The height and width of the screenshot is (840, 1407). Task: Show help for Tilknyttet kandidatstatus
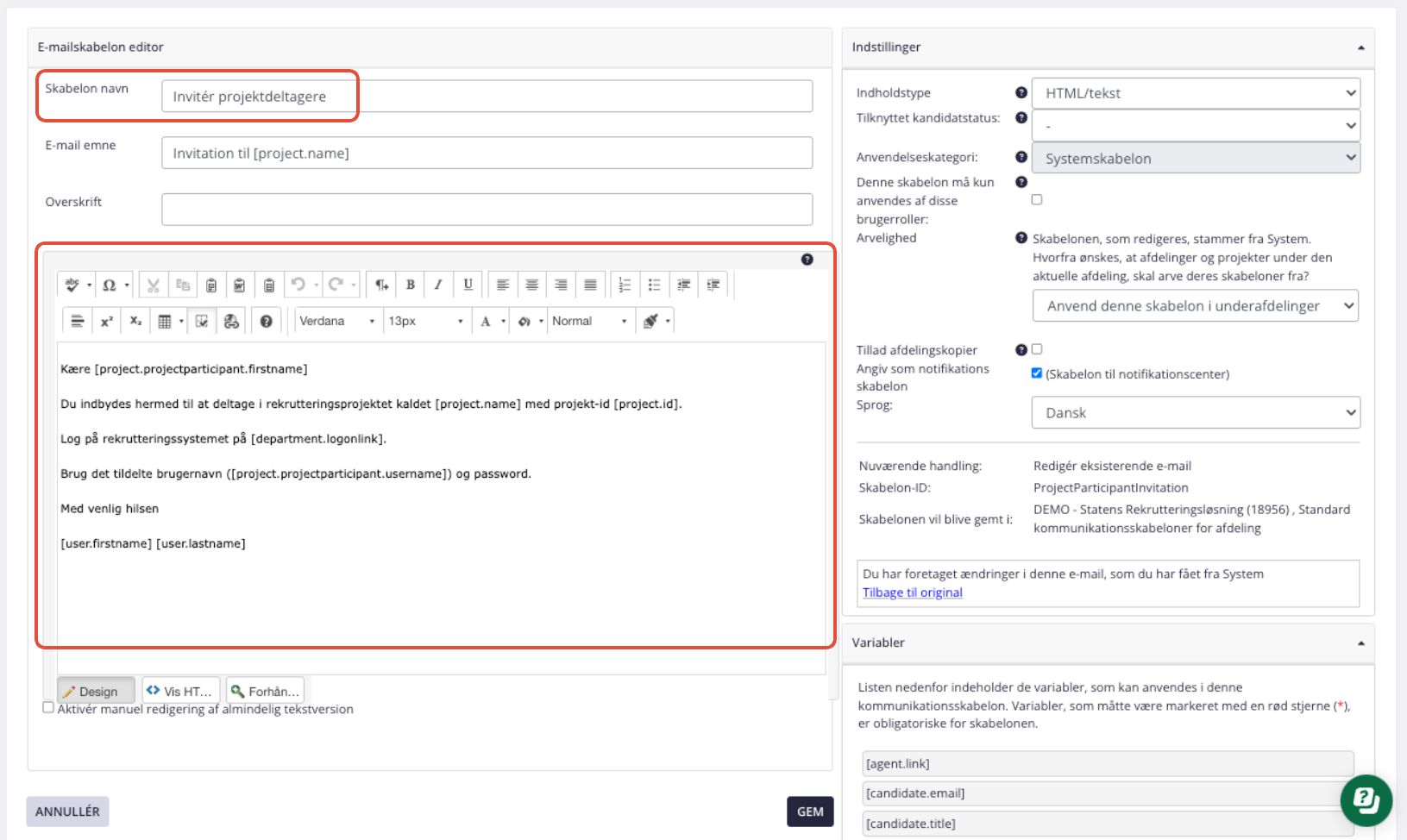click(1021, 117)
